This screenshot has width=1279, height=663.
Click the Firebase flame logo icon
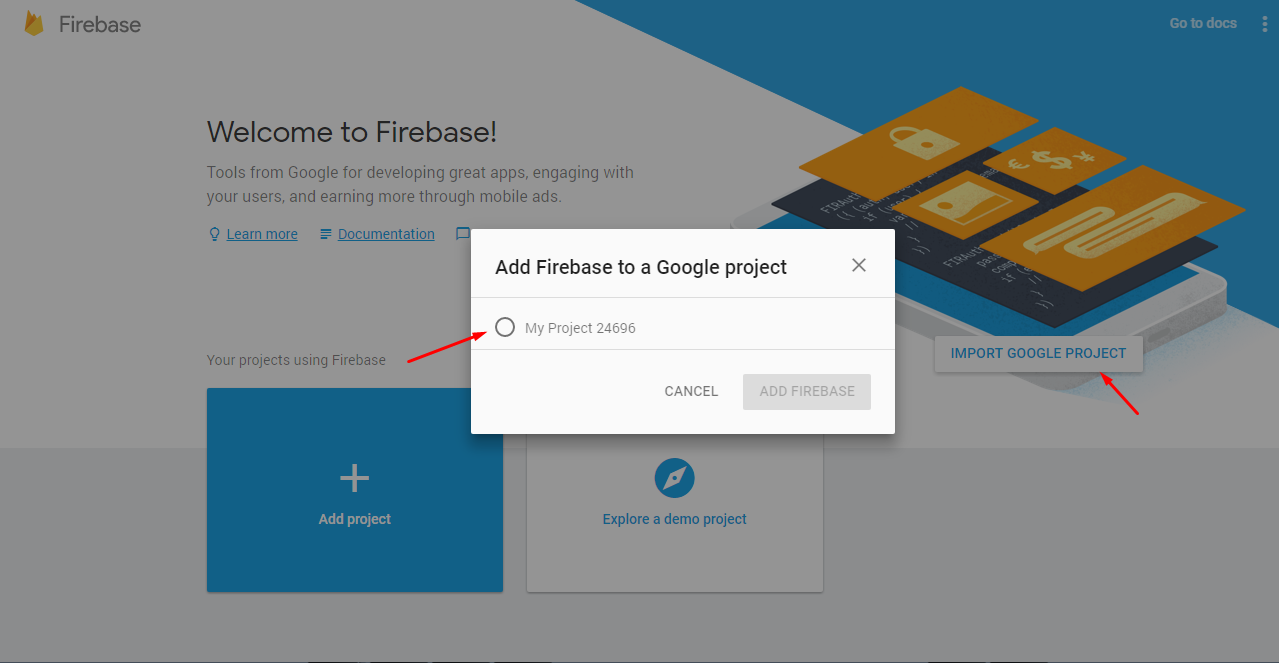pos(34,24)
